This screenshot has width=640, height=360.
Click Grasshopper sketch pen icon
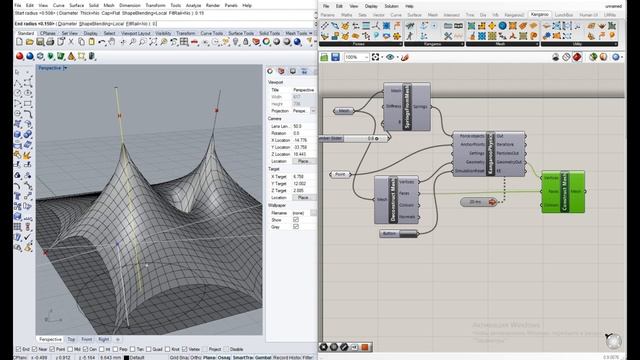[404, 57]
